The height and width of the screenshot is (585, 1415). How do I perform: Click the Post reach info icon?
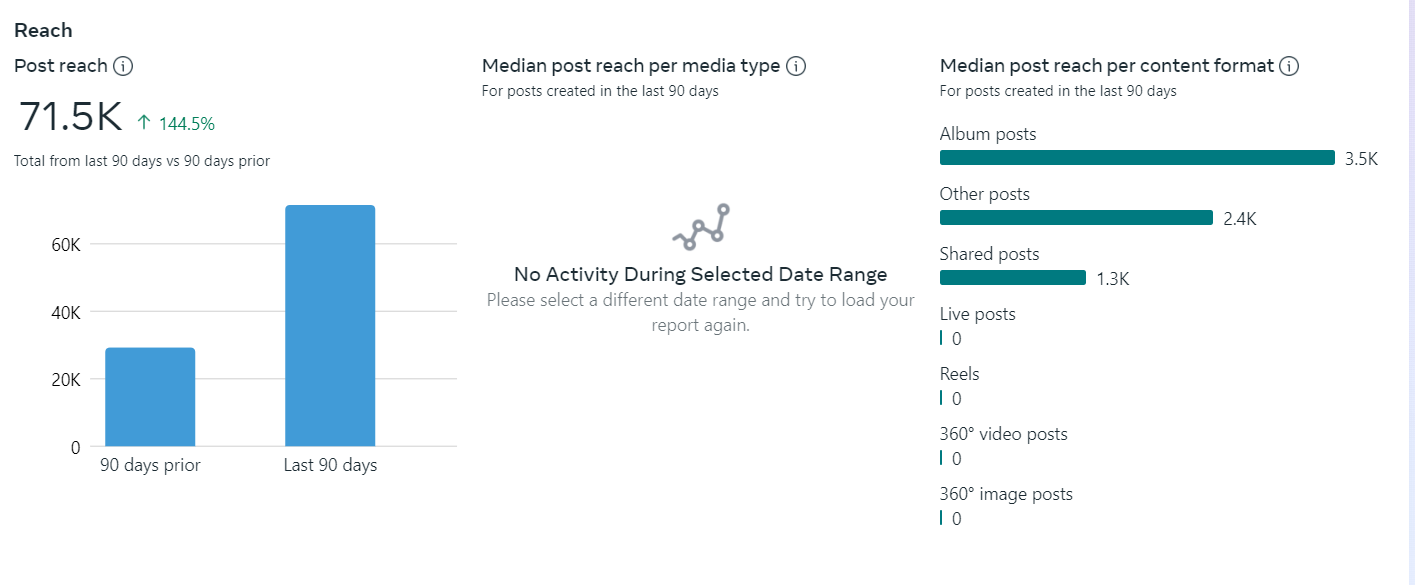tap(123, 66)
